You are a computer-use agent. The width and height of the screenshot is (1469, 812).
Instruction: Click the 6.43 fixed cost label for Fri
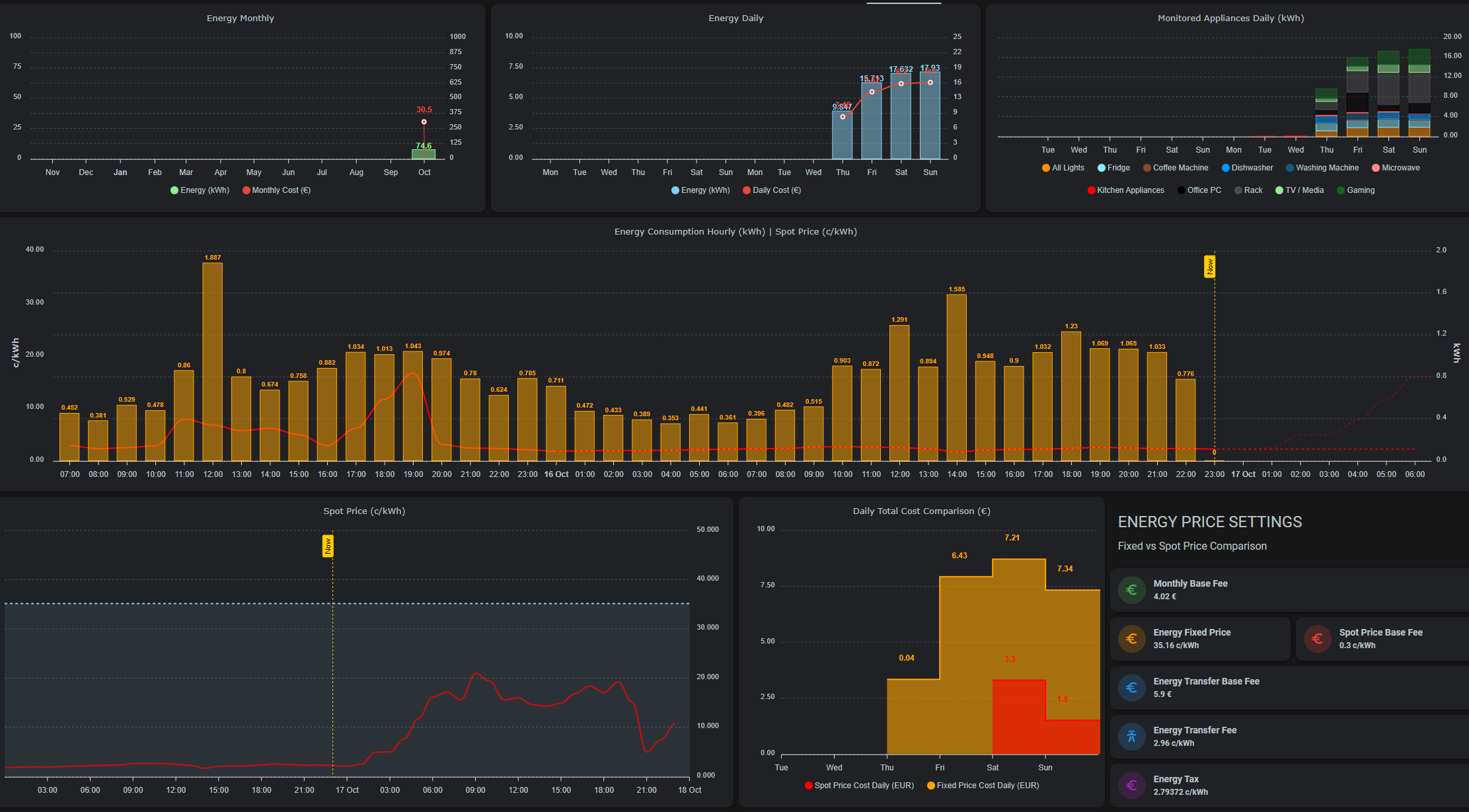point(960,556)
